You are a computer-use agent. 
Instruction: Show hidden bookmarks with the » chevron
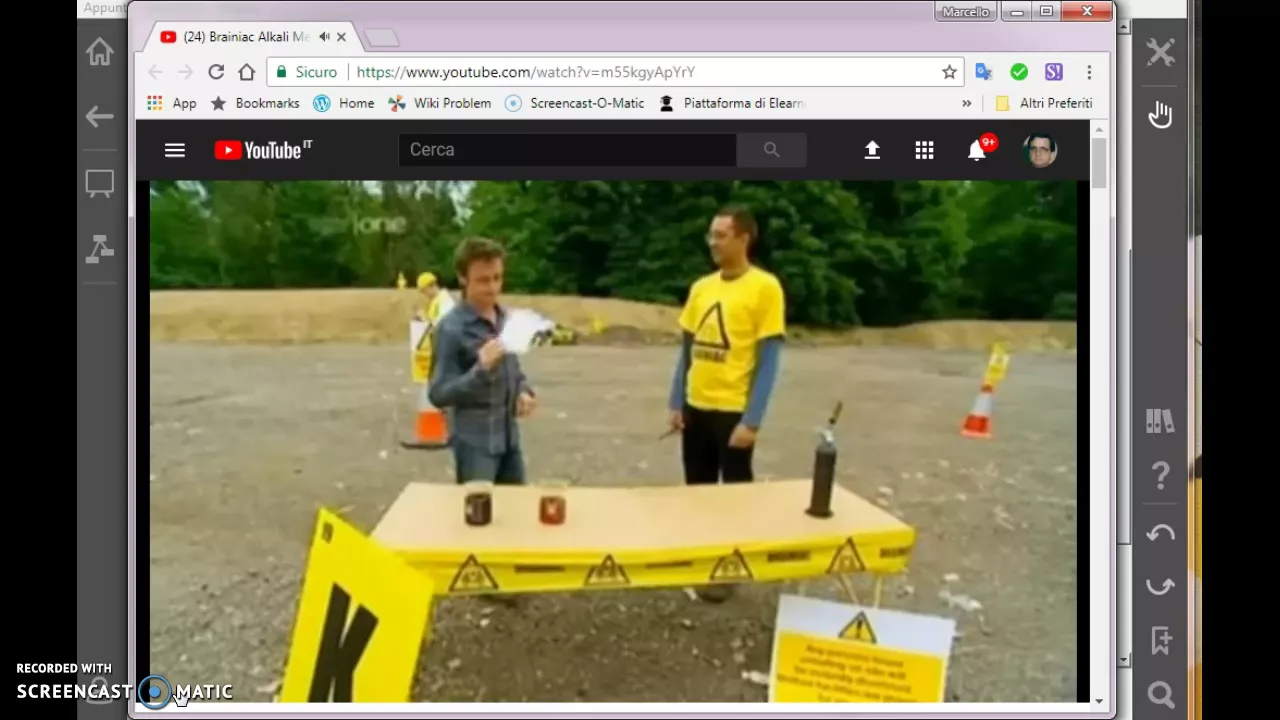(x=966, y=103)
